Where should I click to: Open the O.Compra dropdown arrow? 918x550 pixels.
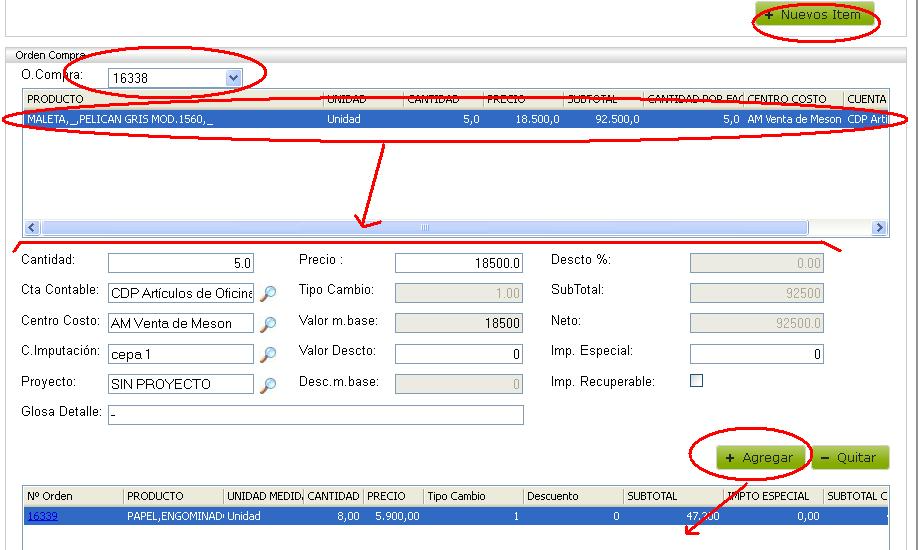click(x=233, y=77)
